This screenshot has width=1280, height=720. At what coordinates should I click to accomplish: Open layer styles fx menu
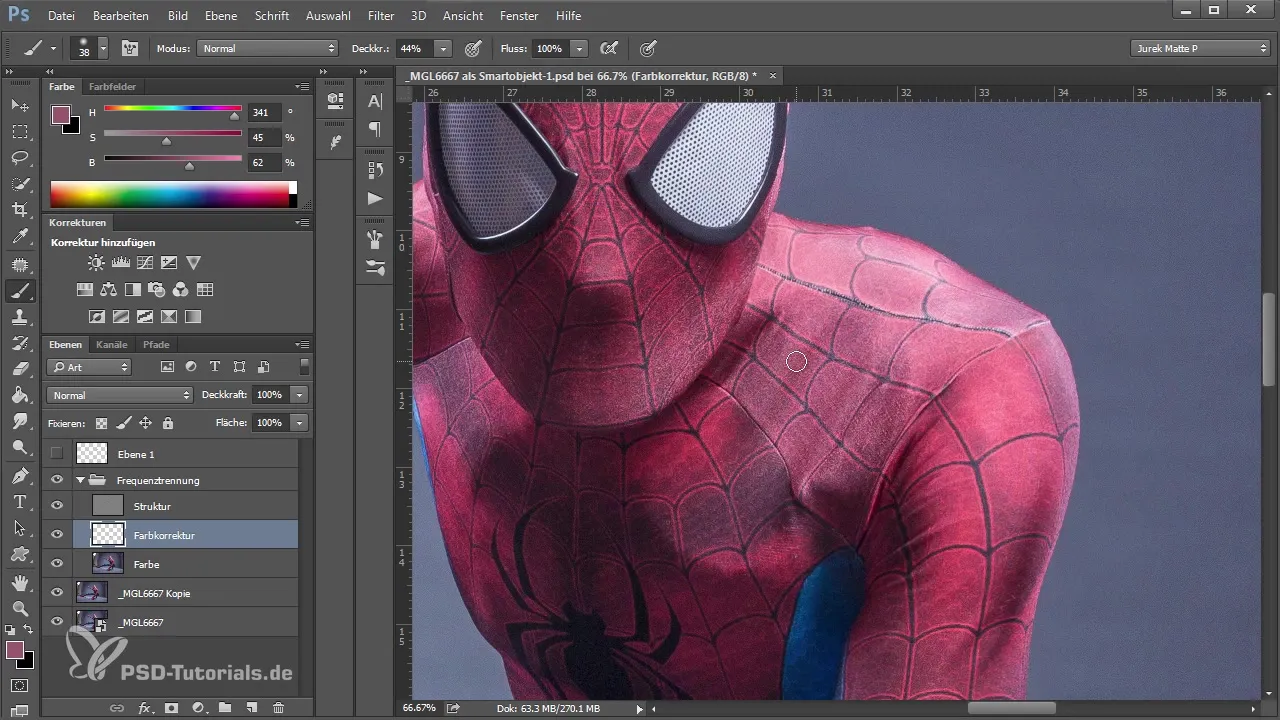(x=144, y=708)
